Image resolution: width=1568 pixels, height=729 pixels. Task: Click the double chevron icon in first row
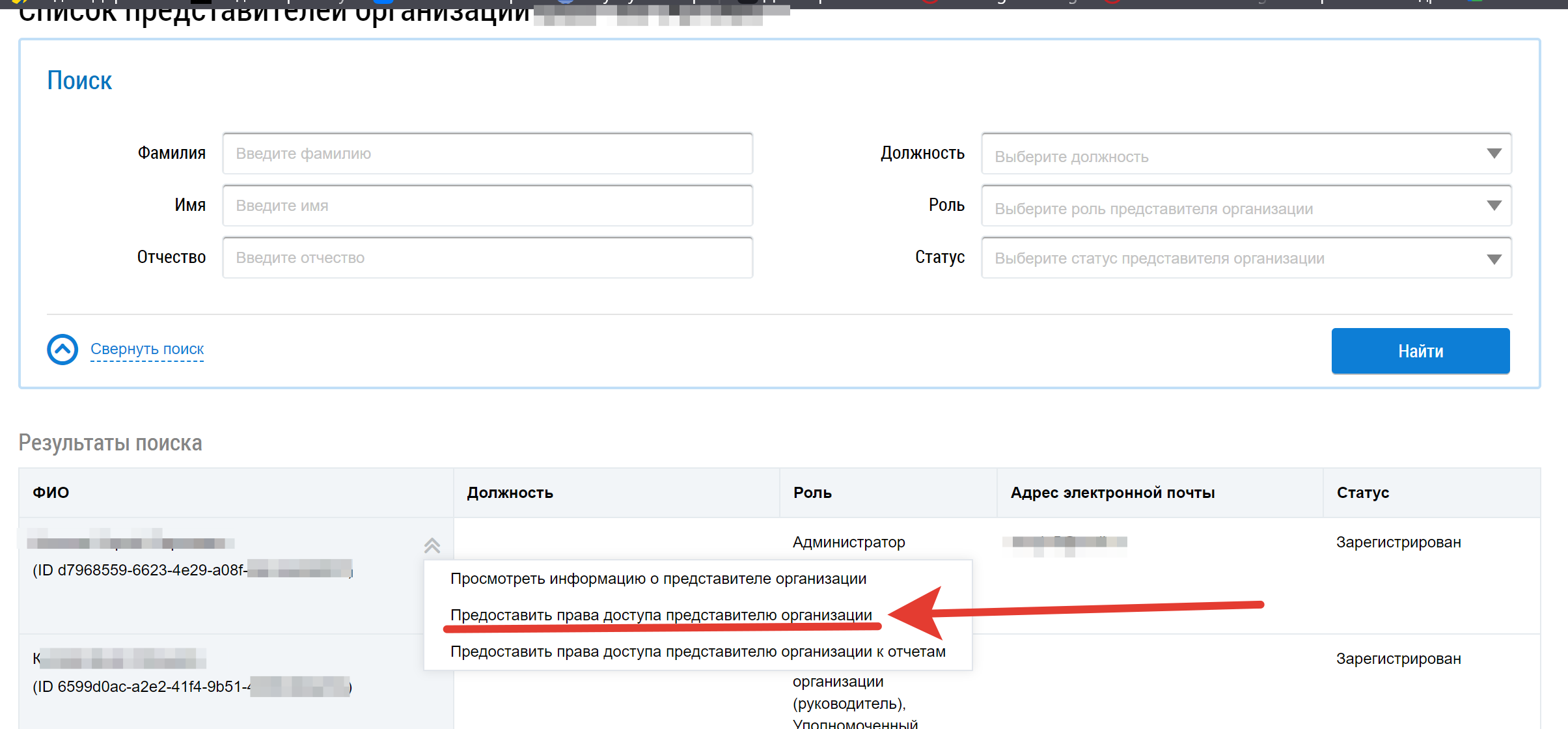click(432, 545)
